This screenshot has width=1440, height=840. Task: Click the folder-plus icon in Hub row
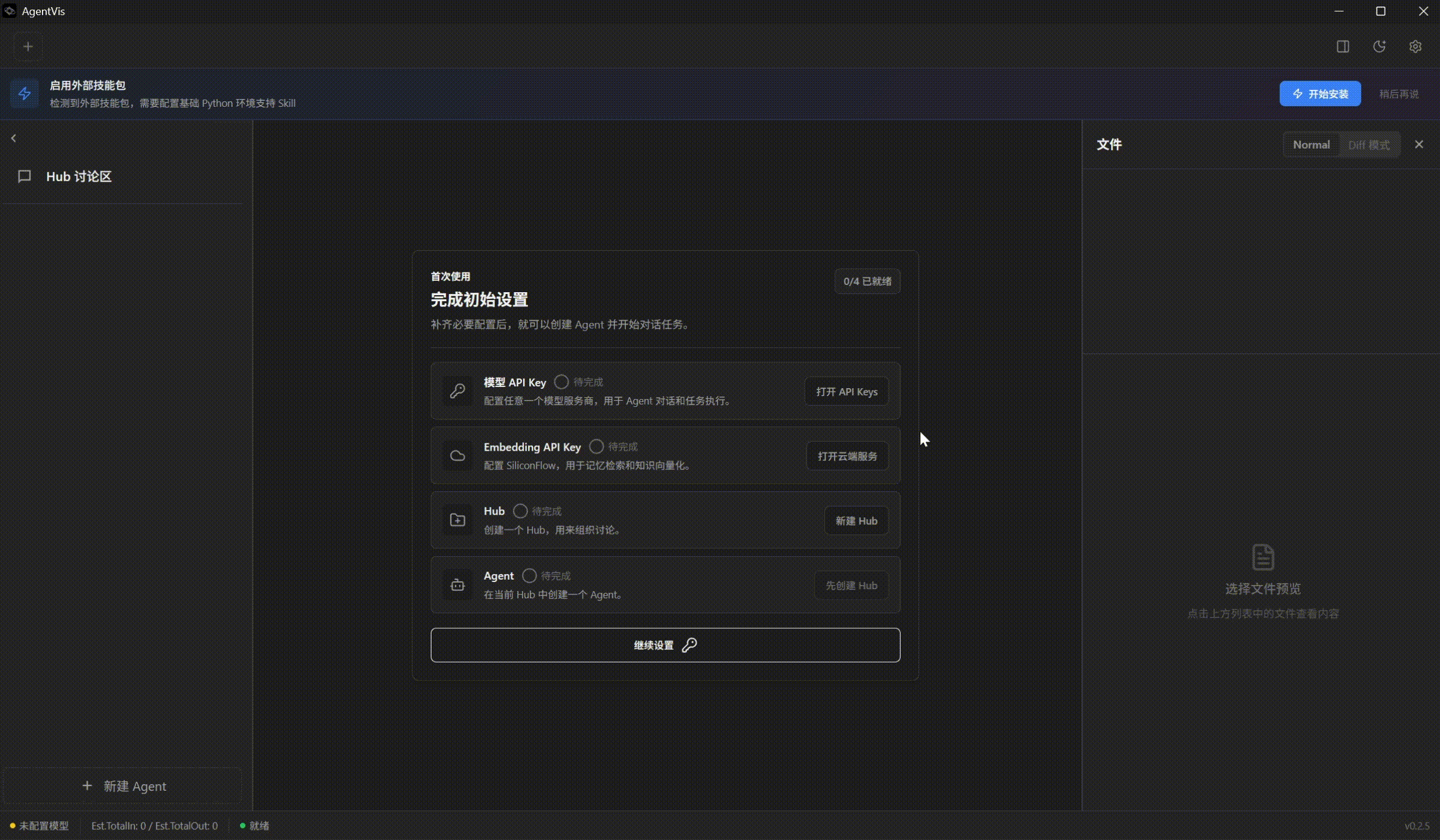(x=457, y=520)
